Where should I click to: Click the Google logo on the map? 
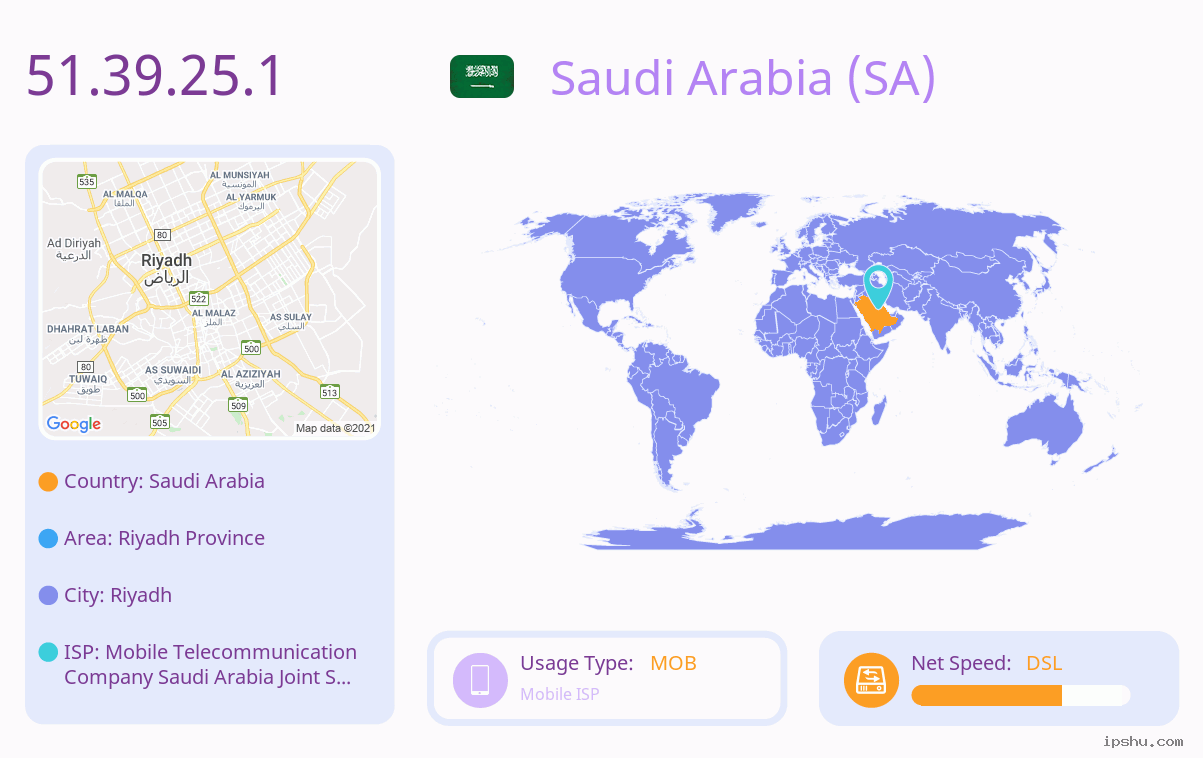click(74, 424)
